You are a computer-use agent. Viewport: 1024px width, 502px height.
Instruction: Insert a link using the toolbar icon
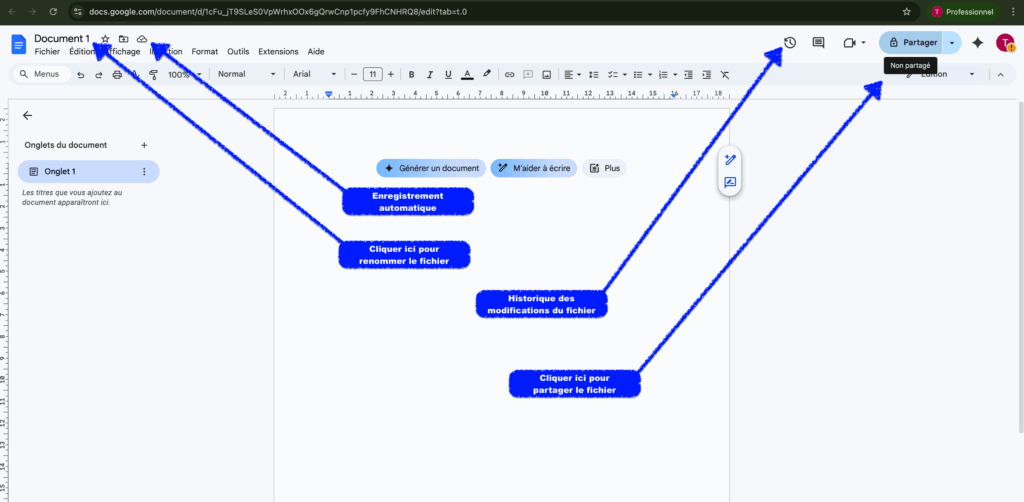pyautogui.click(x=509, y=74)
